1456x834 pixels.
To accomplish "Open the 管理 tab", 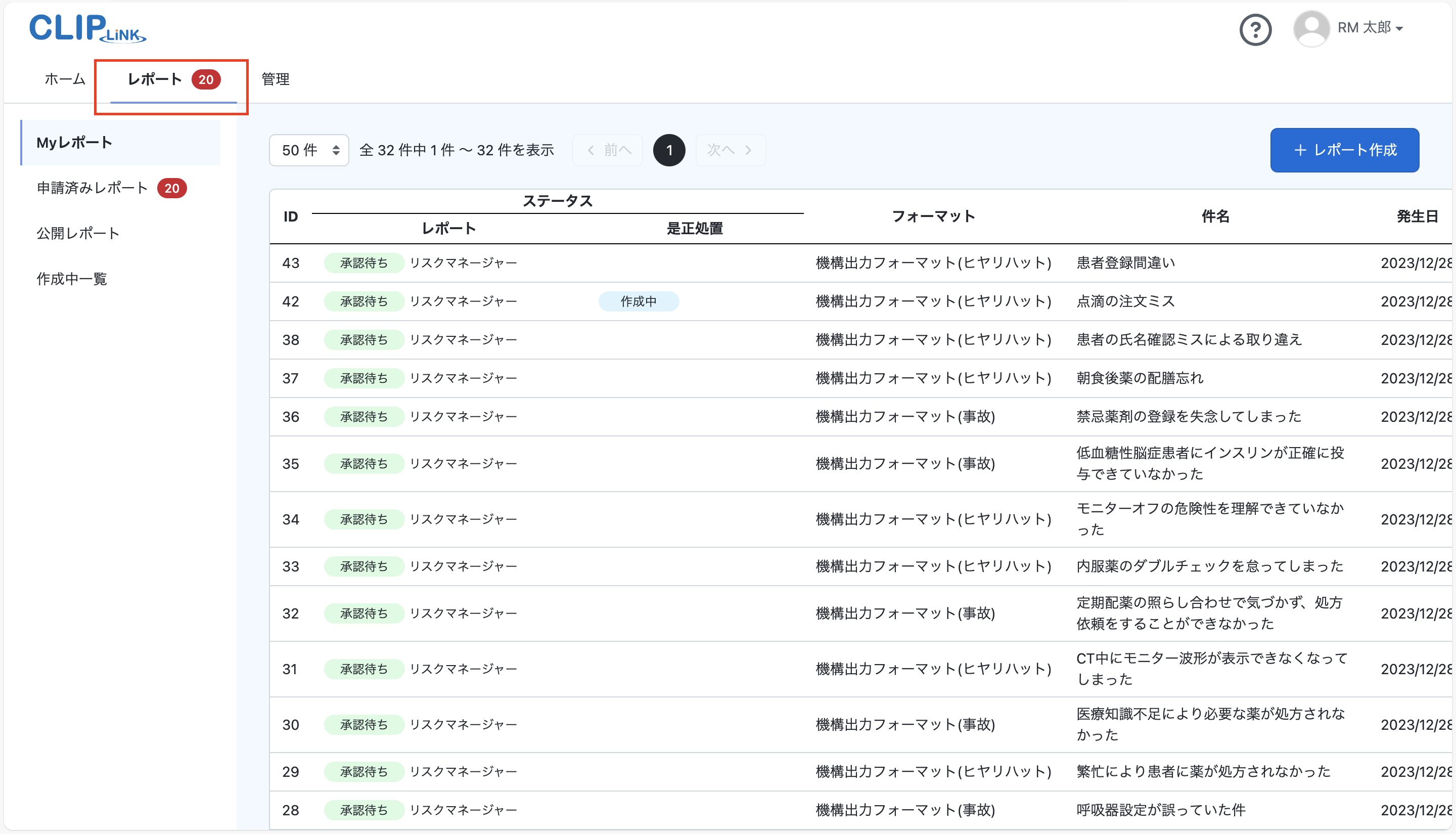I will point(275,79).
